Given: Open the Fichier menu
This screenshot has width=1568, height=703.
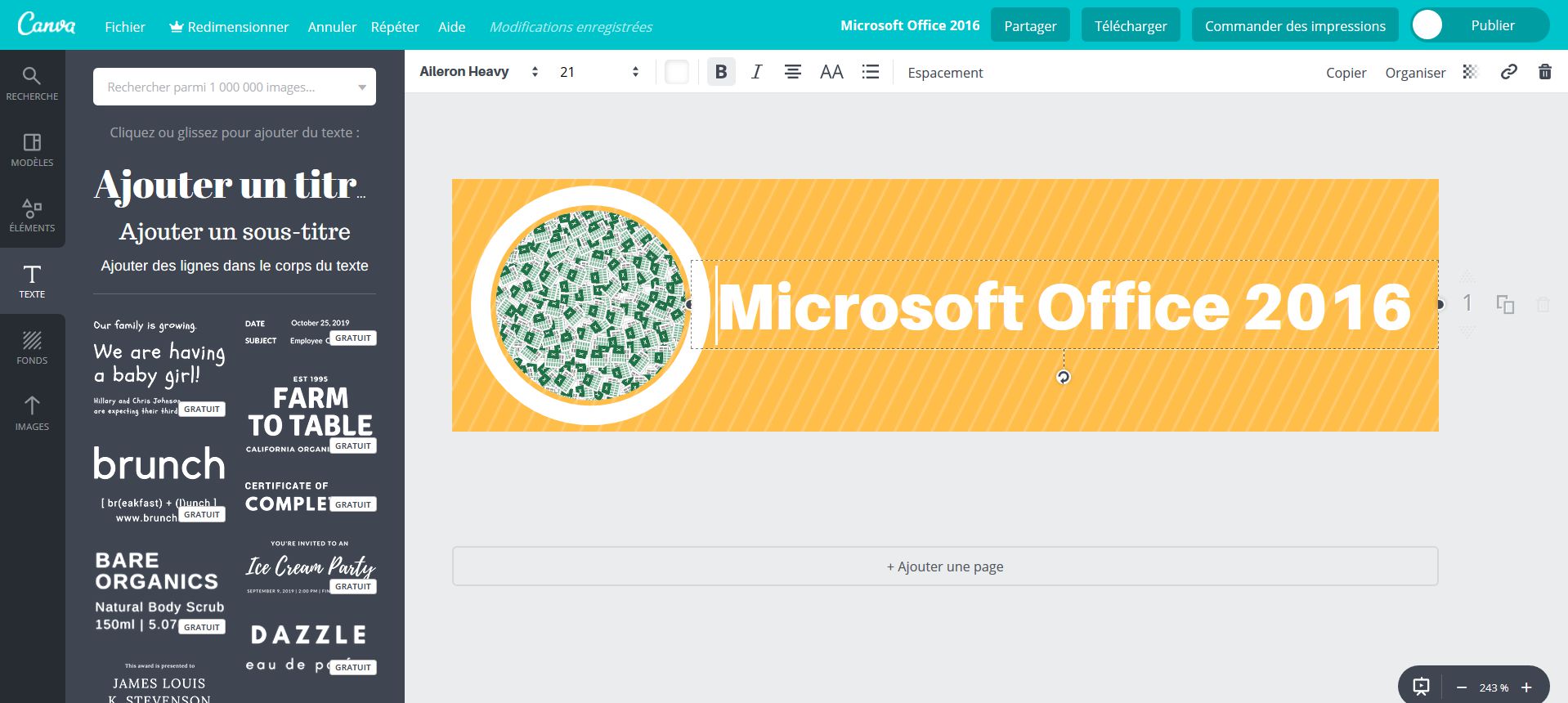Looking at the screenshot, I should pyautogui.click(x=125, y=27).
